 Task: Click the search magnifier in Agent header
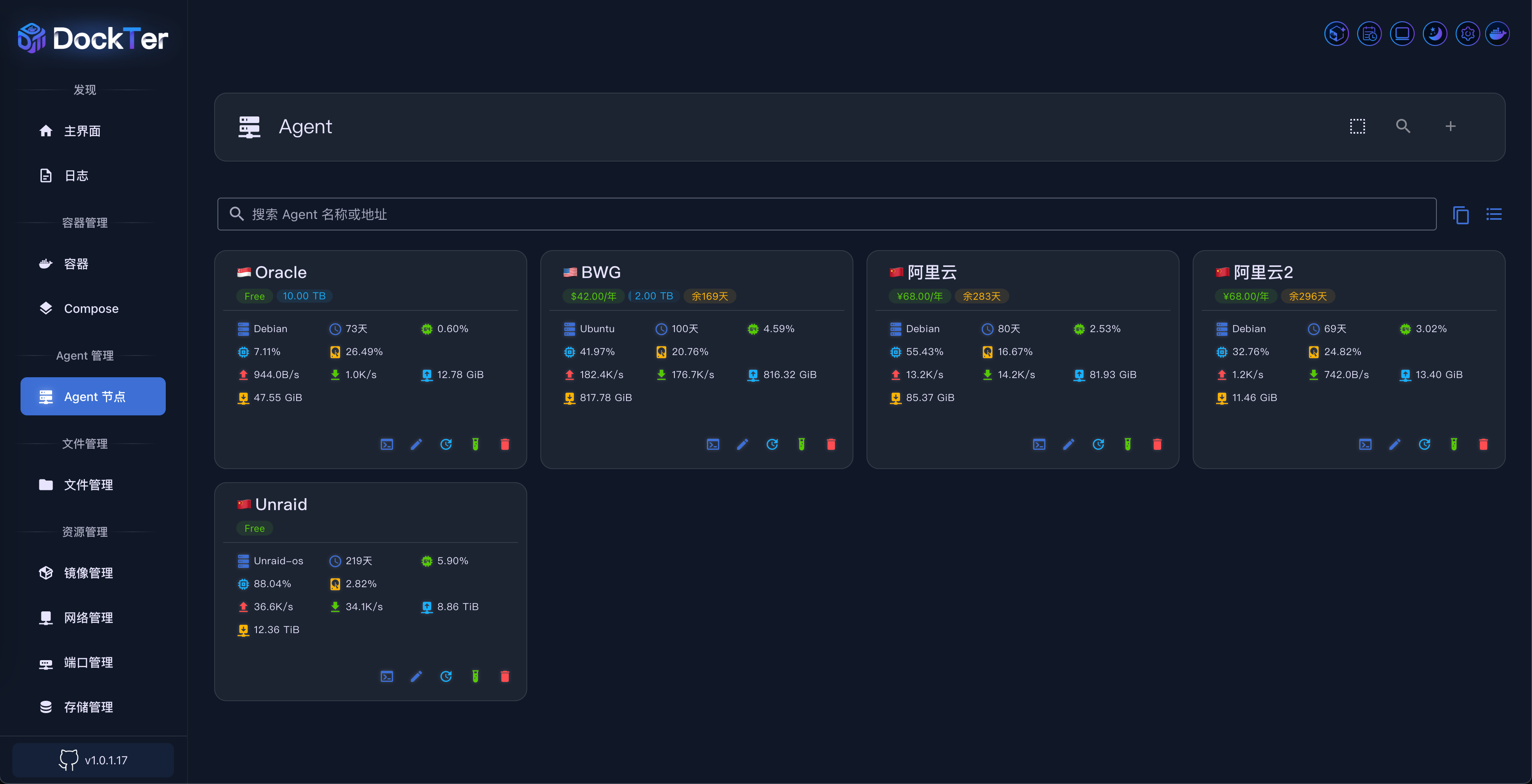click(x=1403, y=126)
